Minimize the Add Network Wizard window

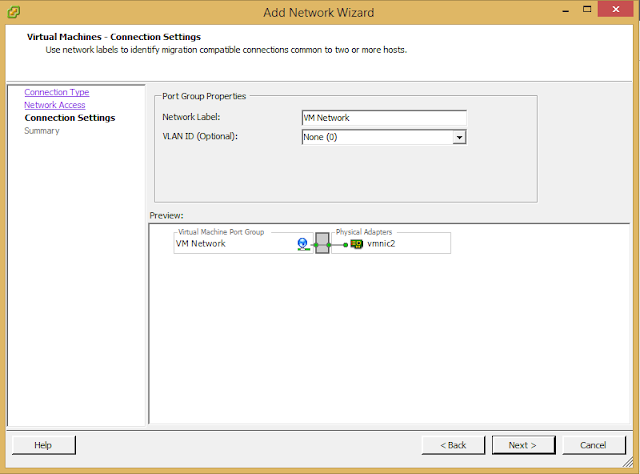point(566,10)
